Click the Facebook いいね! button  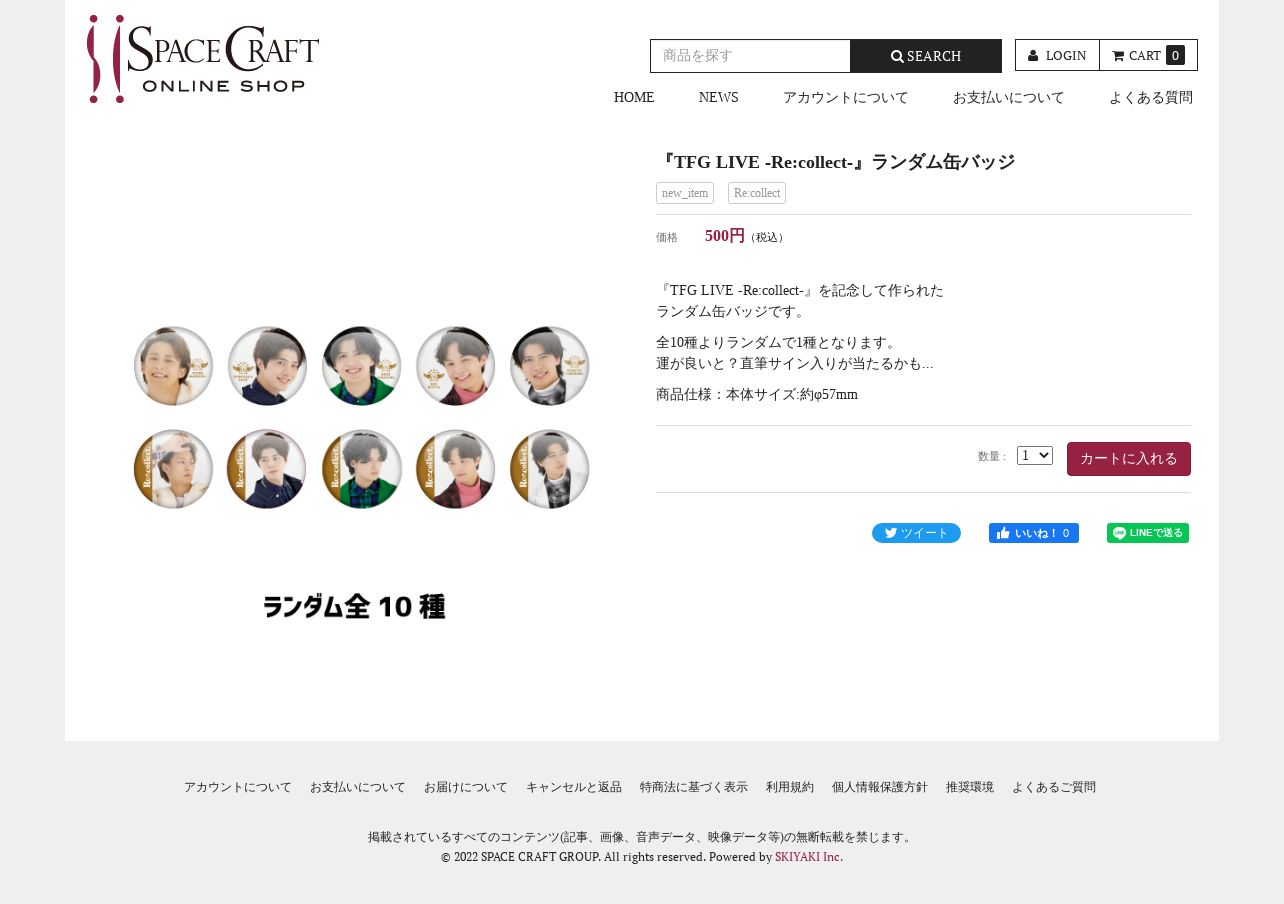[x=1034, y=533]
